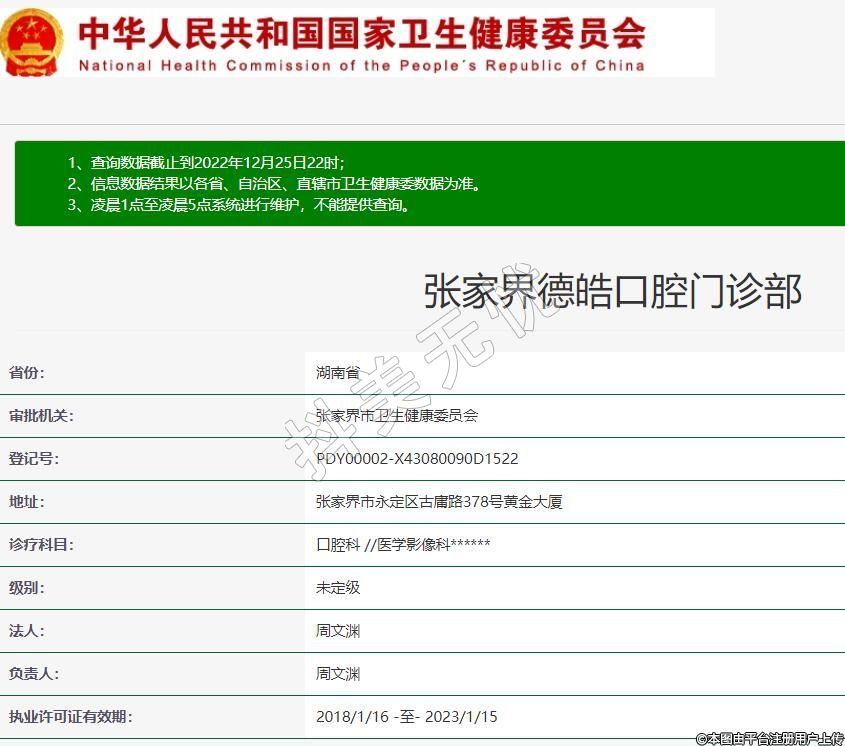Screen dimensions: 845x746
Task: Click the 张家界市卫生健康委员会 value
Action: point(397,416)
